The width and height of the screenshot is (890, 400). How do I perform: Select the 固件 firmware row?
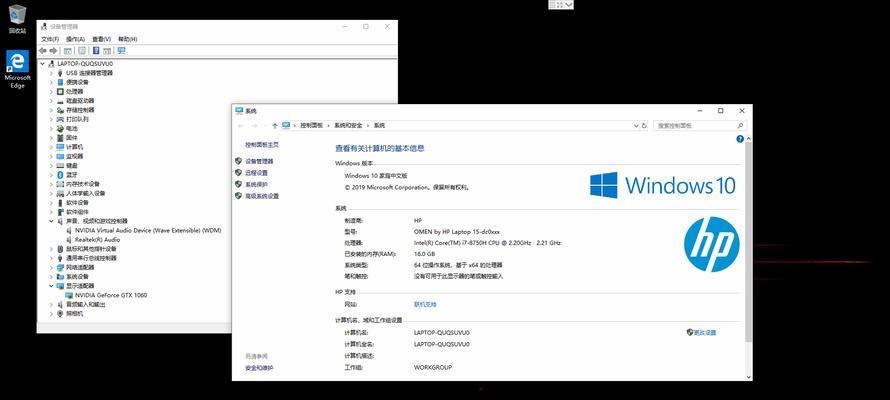[72, 137]
